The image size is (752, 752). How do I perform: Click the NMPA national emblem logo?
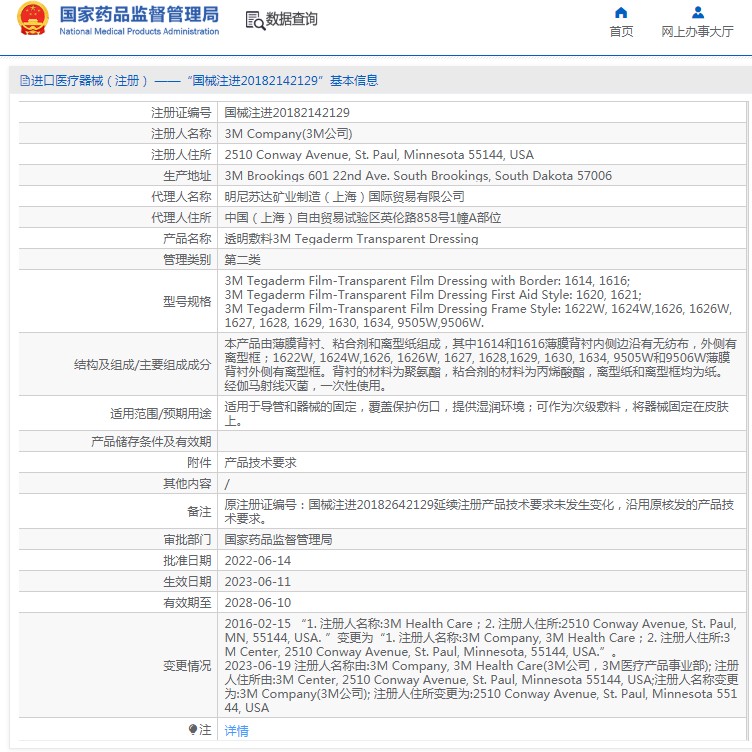(x=33, y=19)
